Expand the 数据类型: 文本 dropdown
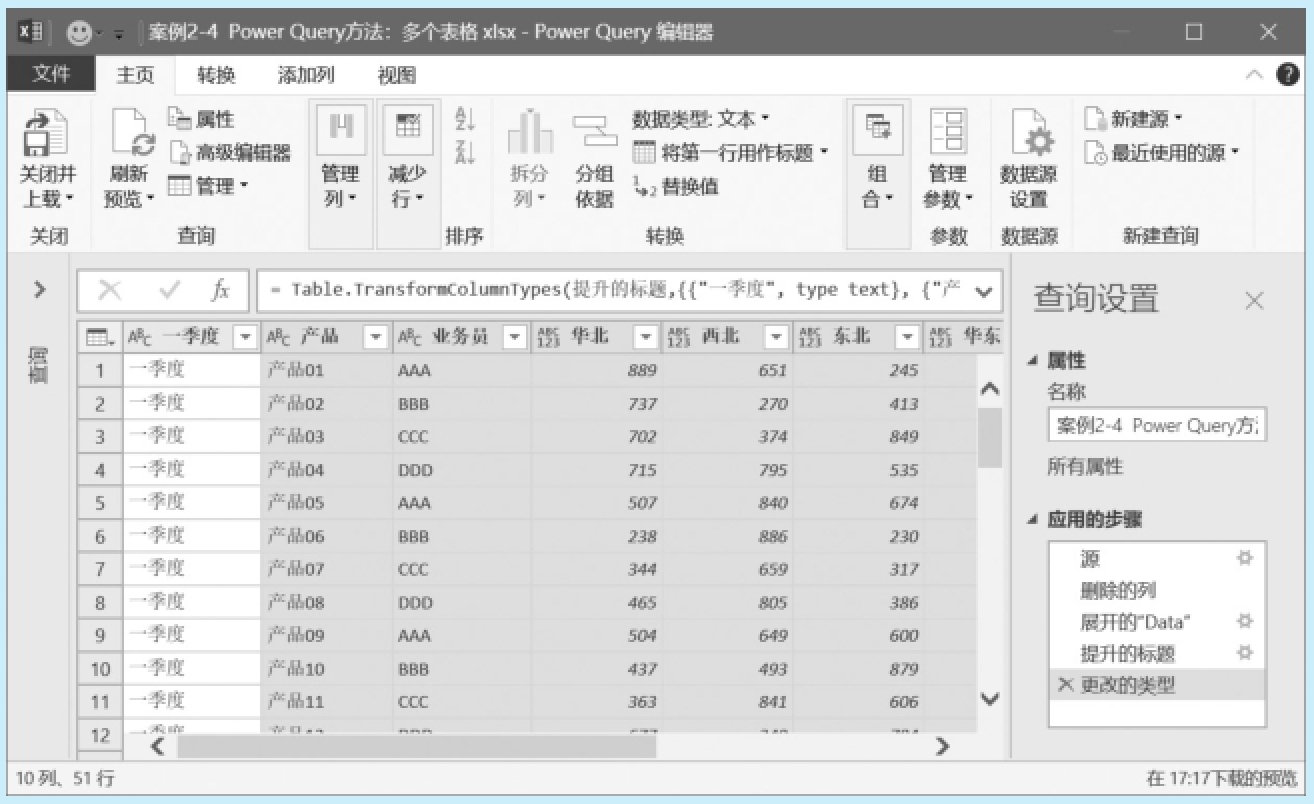This screenshot has width=1314, height=804. coord(701,120)
